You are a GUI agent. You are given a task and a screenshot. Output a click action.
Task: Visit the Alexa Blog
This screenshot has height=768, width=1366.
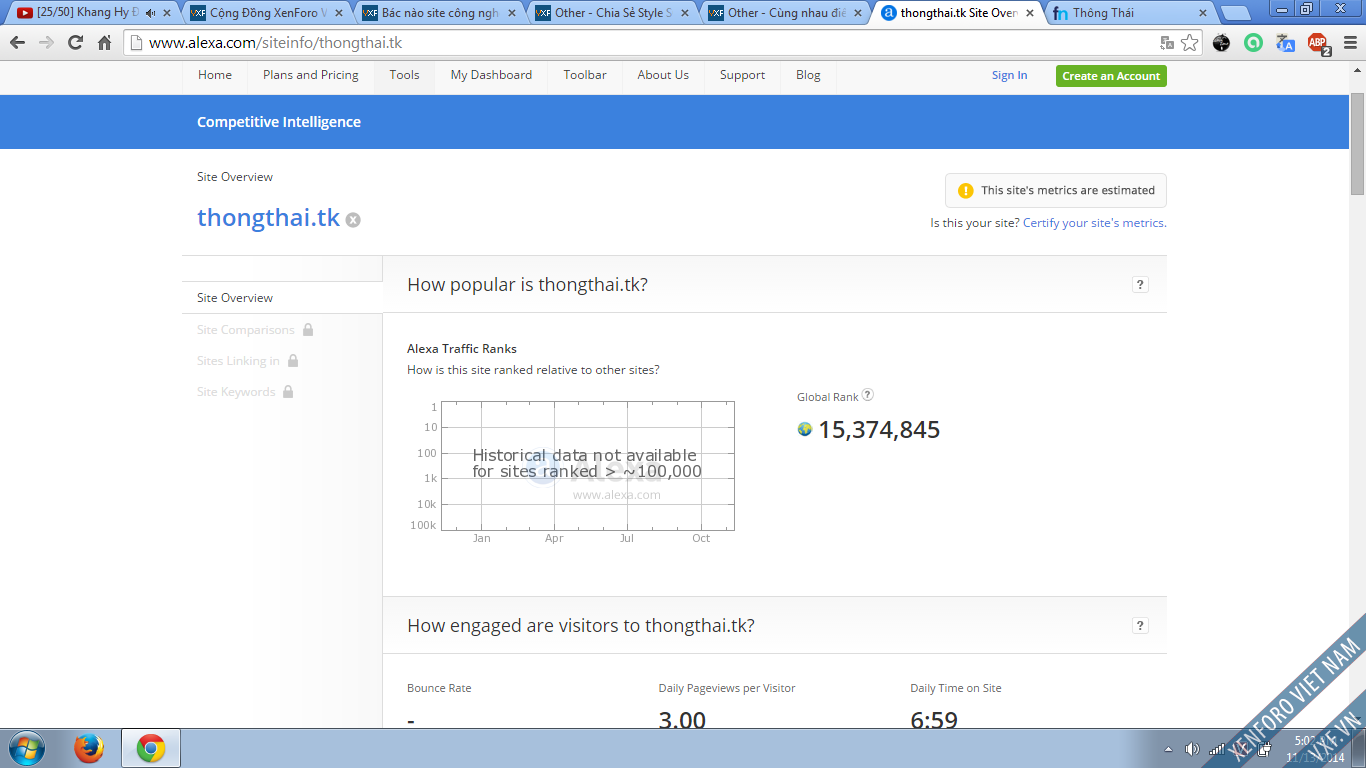pyautogui.click(x=808, y=75)
